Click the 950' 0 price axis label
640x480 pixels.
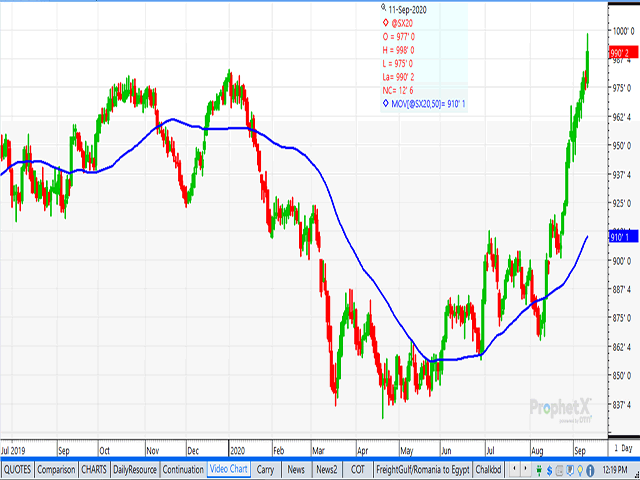(622, 146)
